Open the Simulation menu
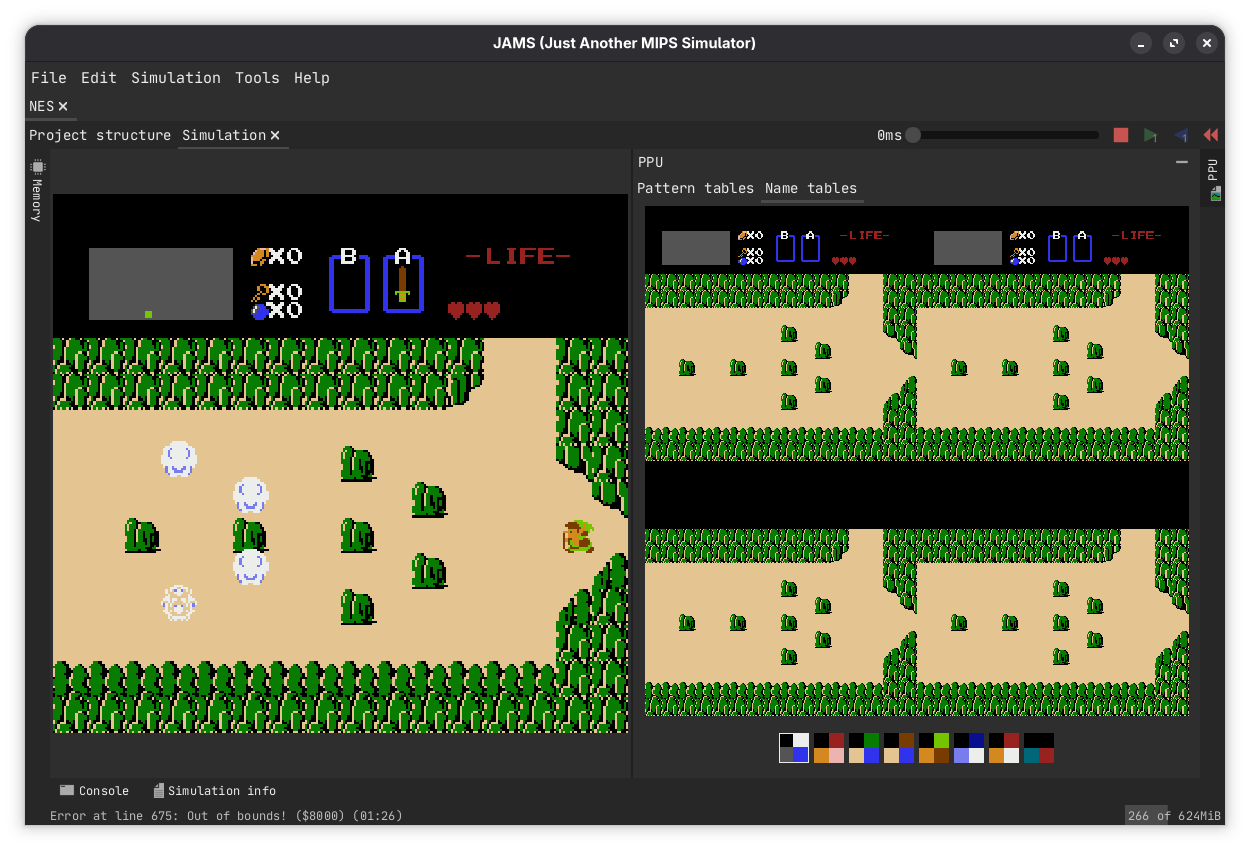This screenshot has height=850, width=1250. pos(176,77)
